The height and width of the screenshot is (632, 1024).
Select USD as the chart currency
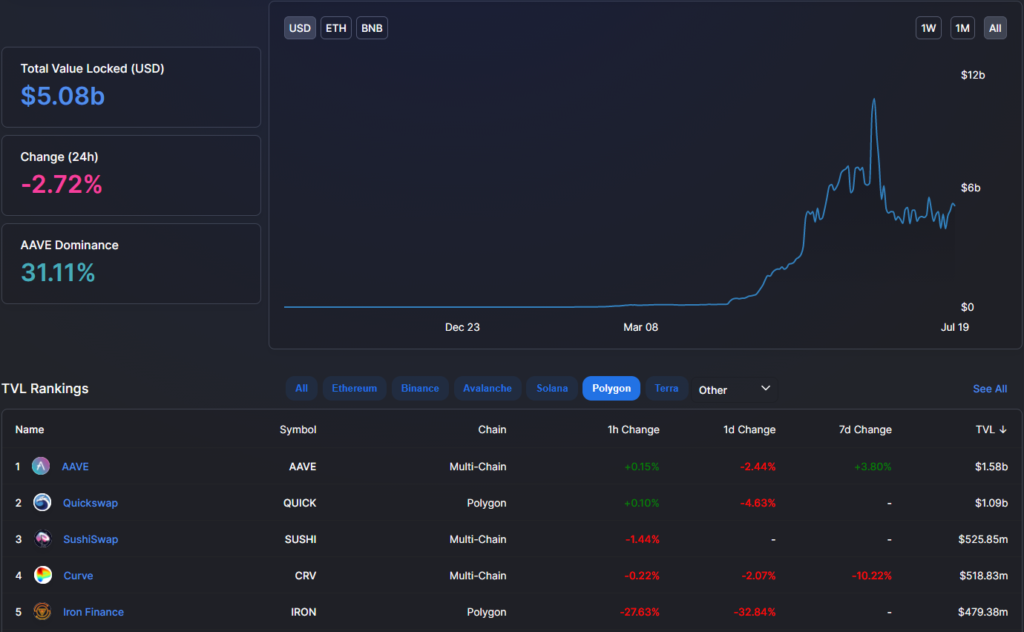coord(299,28)
